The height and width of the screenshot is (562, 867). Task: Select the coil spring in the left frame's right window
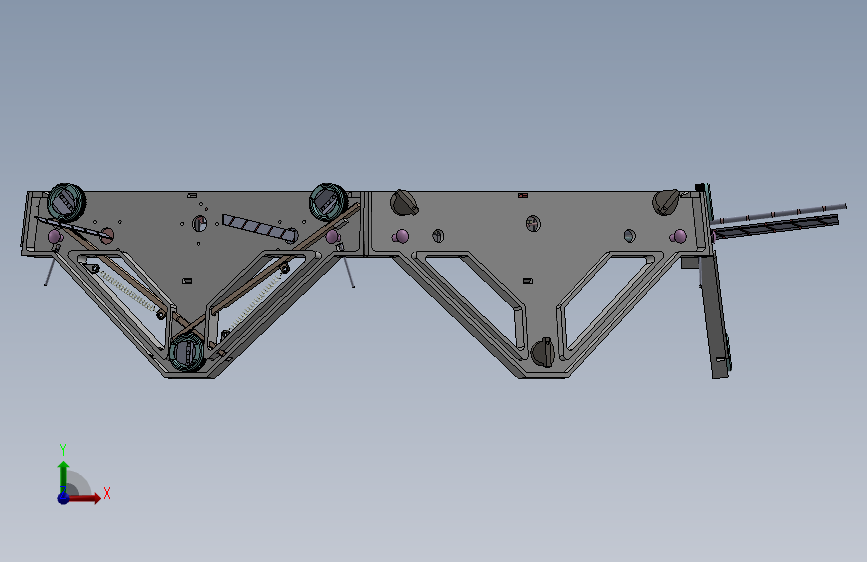(x=255, y=302)
